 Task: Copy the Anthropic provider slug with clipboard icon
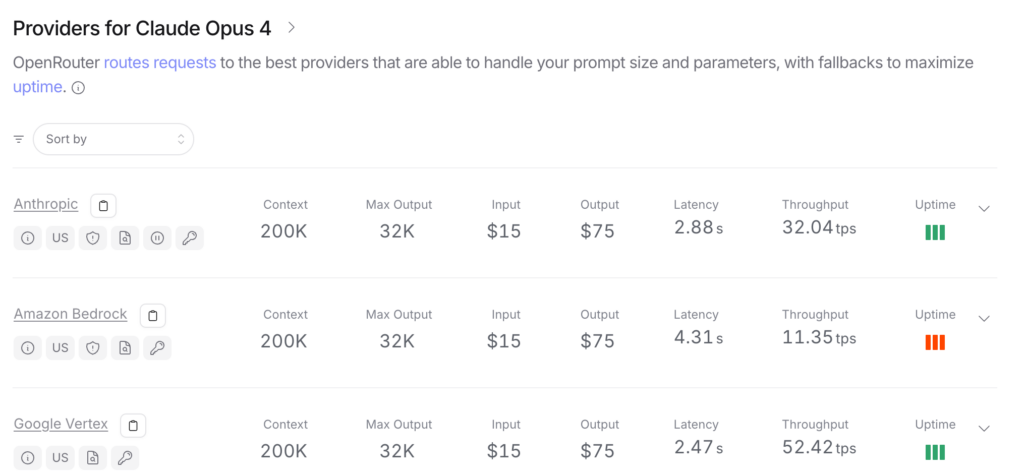click(x=103, y=206)
